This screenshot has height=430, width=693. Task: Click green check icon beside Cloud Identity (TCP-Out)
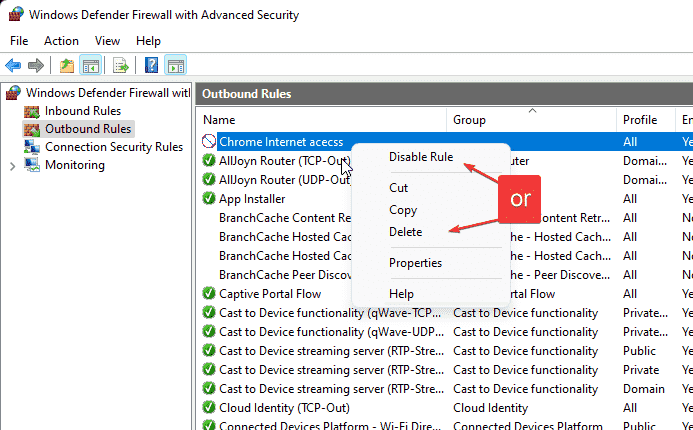click(x=208, y=407)
